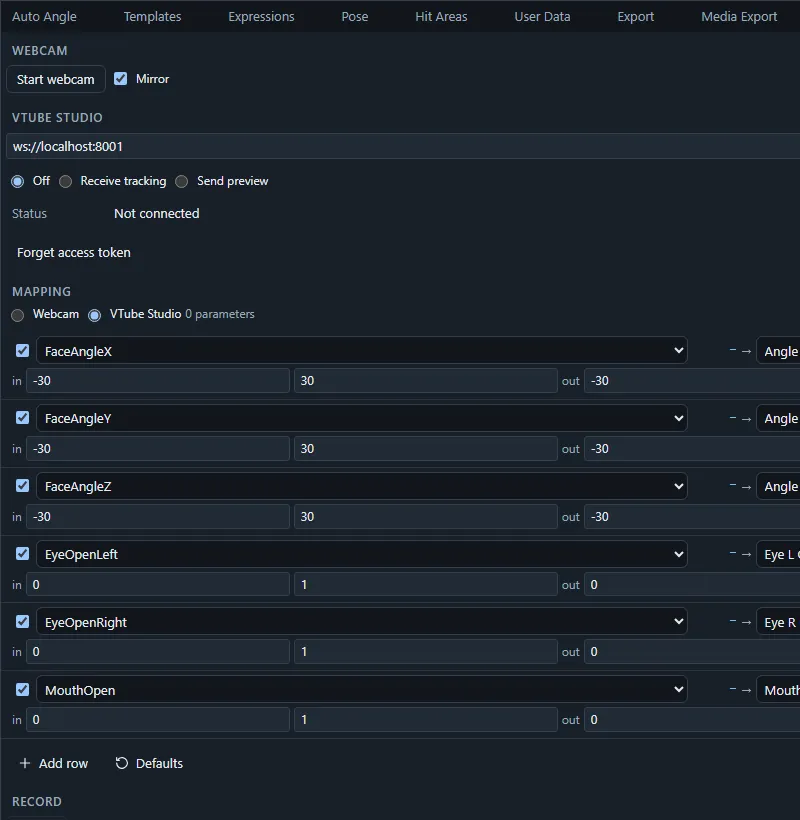Toggle the FaceAngleZ row checkbox

22,485
